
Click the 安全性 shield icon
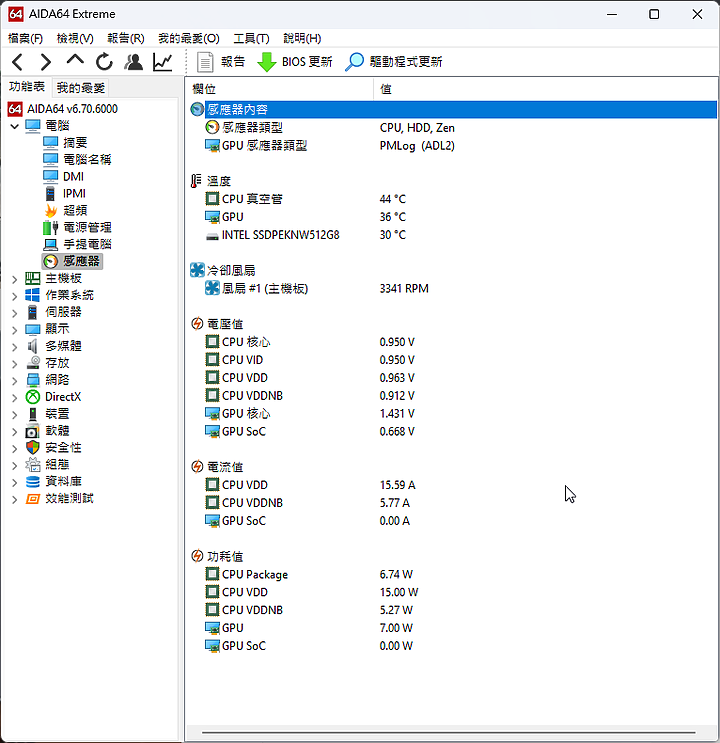tap(33, 447)
